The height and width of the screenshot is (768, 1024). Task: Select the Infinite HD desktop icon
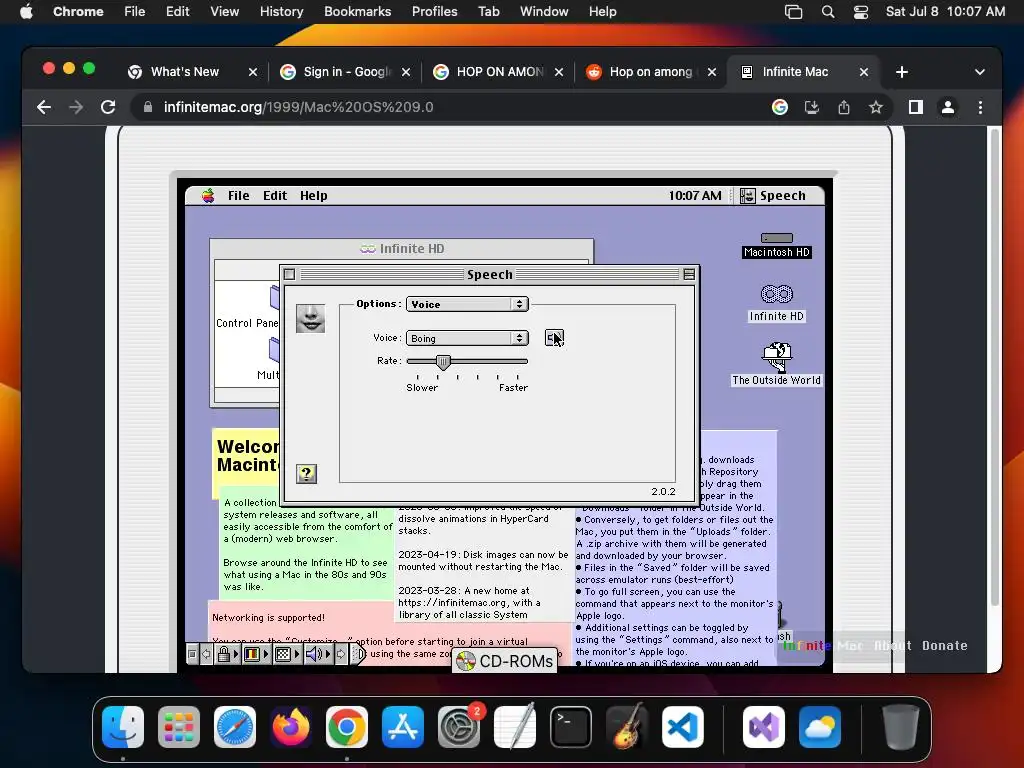[776, 303]
